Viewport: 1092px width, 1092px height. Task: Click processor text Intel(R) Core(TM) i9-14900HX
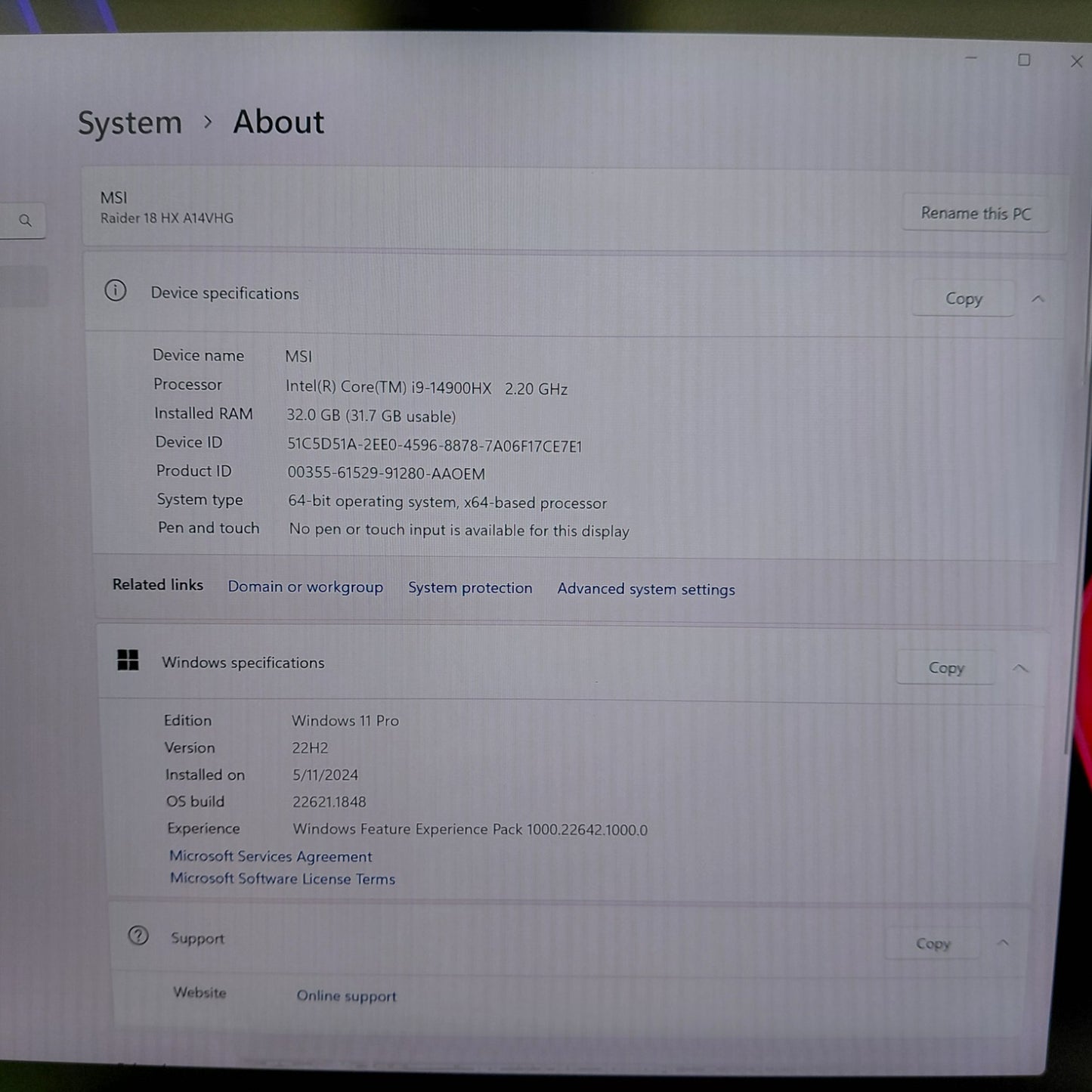(388, 388)
